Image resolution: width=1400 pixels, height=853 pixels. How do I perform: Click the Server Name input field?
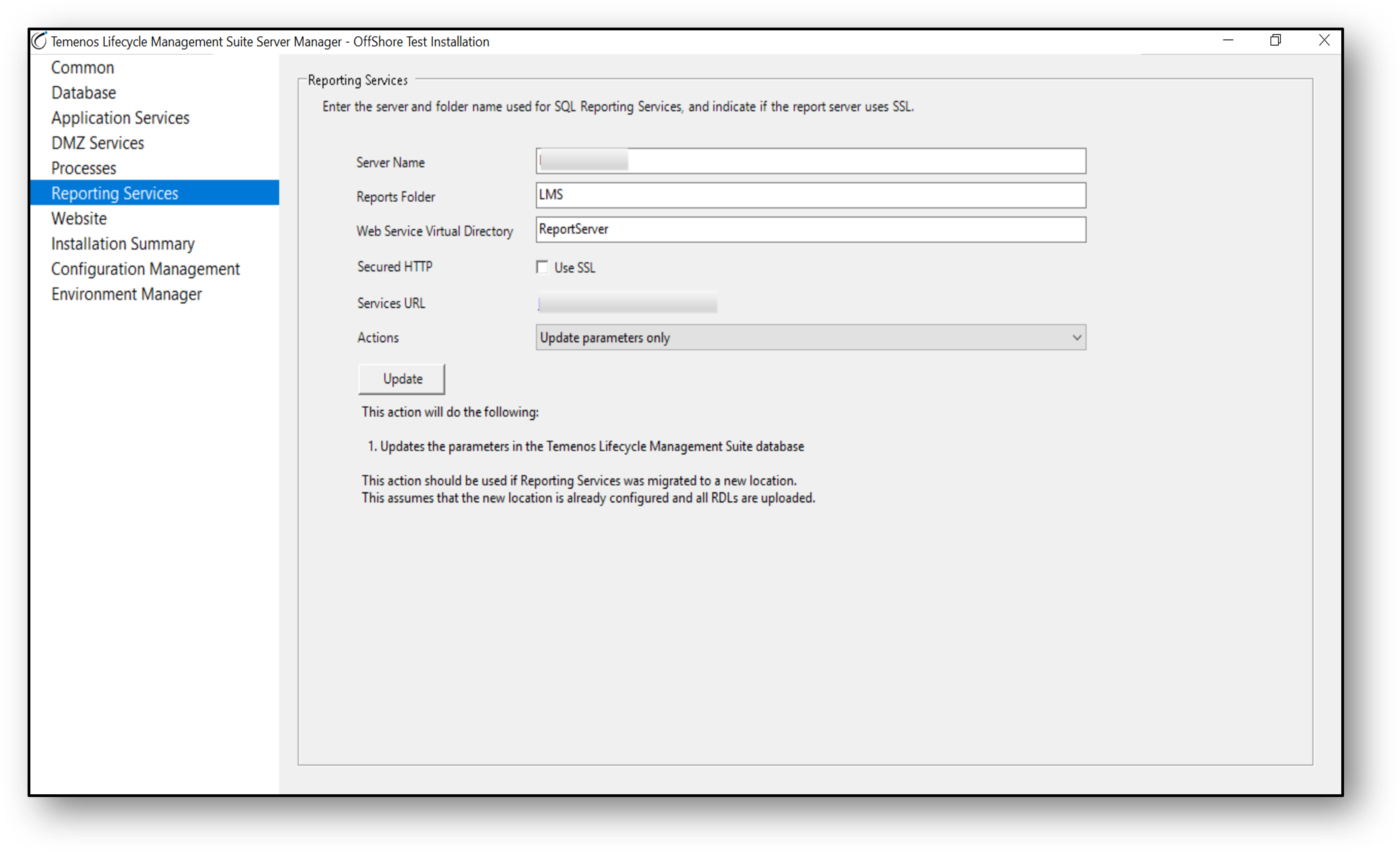811,162
